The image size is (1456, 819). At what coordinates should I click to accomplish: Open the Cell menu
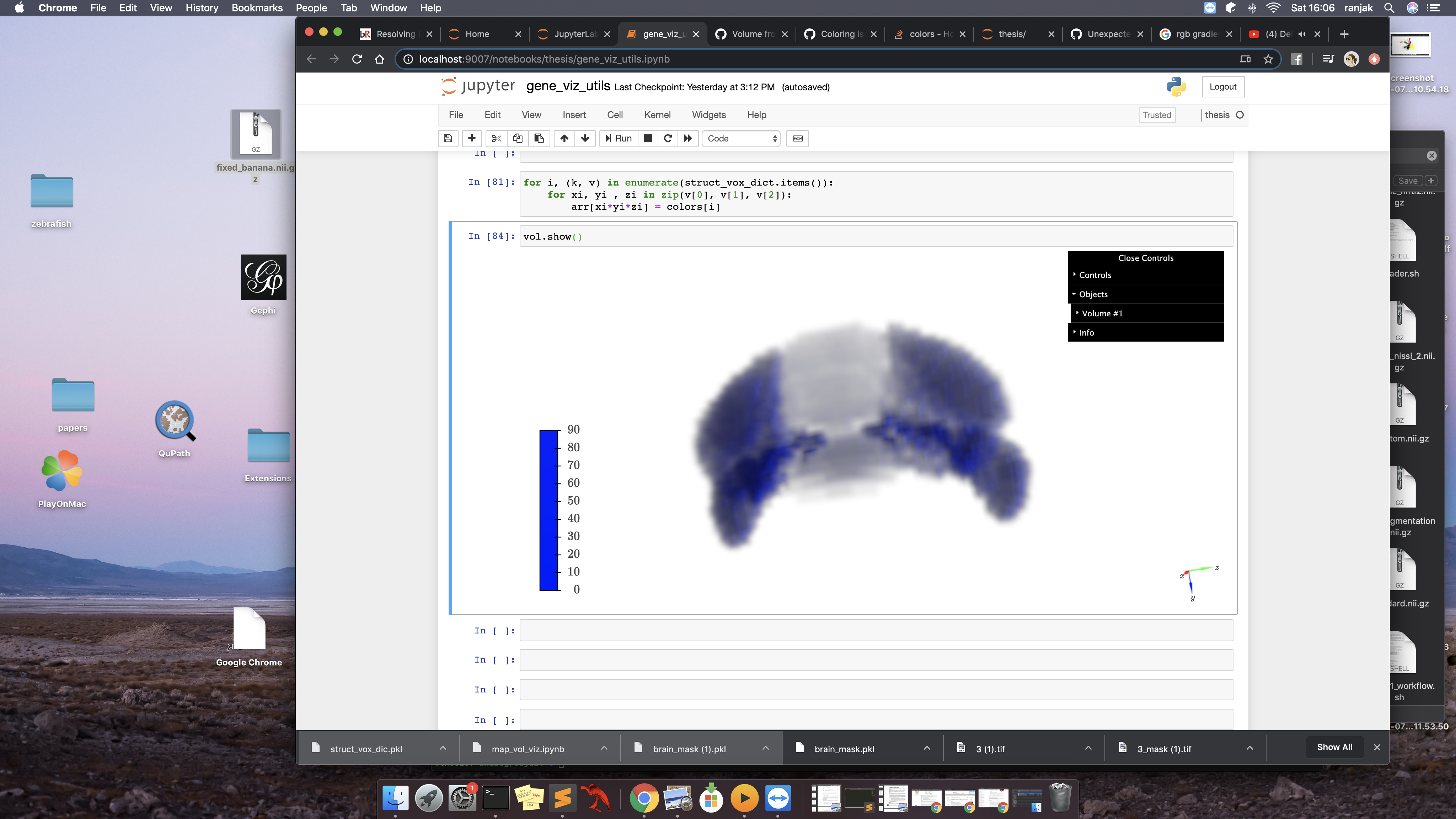click(x=615, y=115)
